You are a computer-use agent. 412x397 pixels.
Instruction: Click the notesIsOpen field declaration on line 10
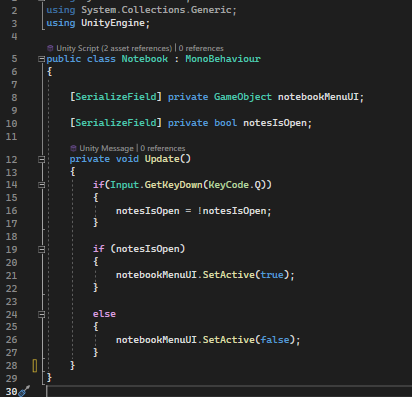point(275,123)
